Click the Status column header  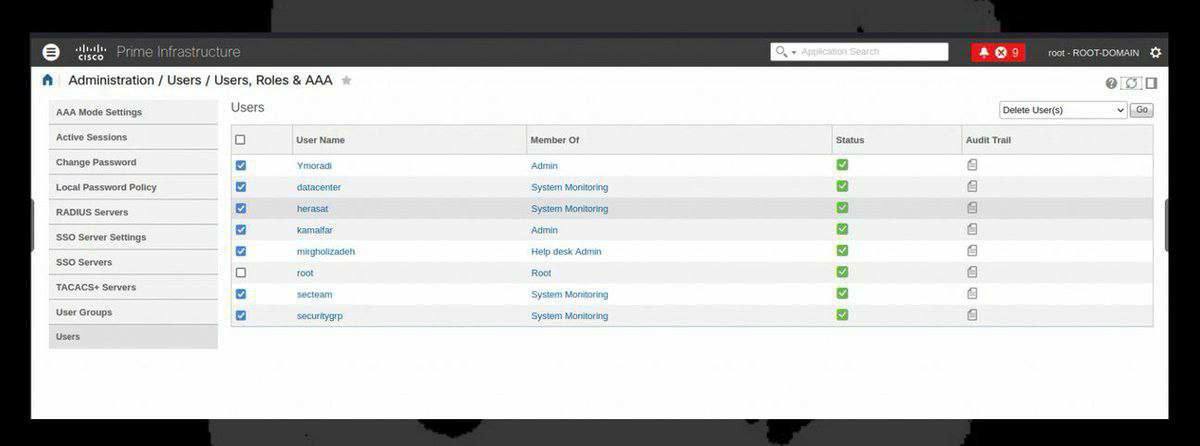point(850,140)
